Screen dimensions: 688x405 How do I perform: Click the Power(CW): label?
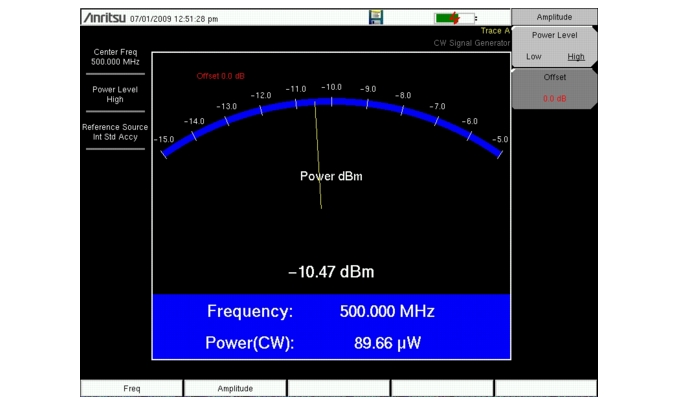pyautogui.click(x=250, y=343)
